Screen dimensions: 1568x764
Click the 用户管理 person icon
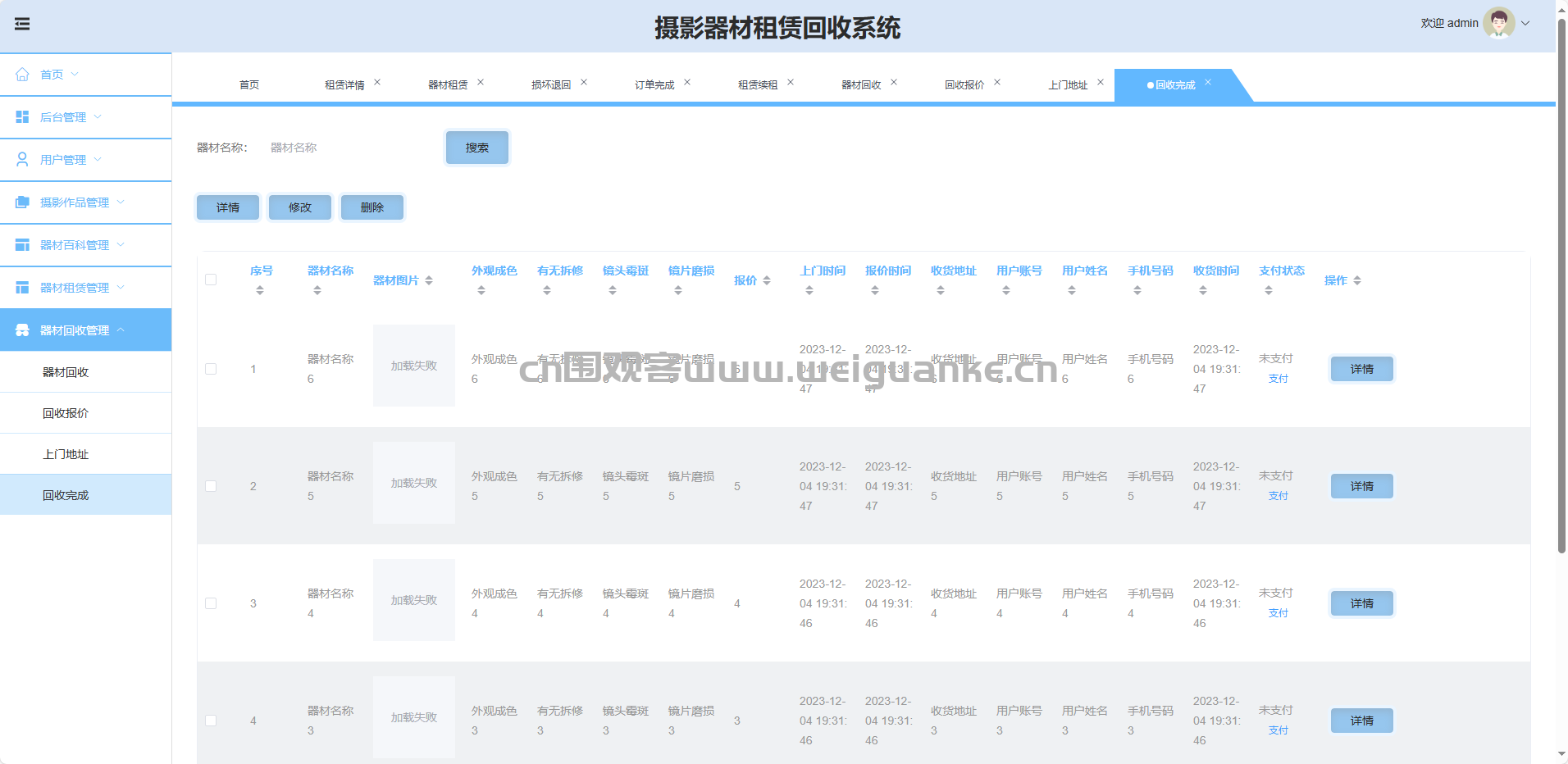click(22, 160)
